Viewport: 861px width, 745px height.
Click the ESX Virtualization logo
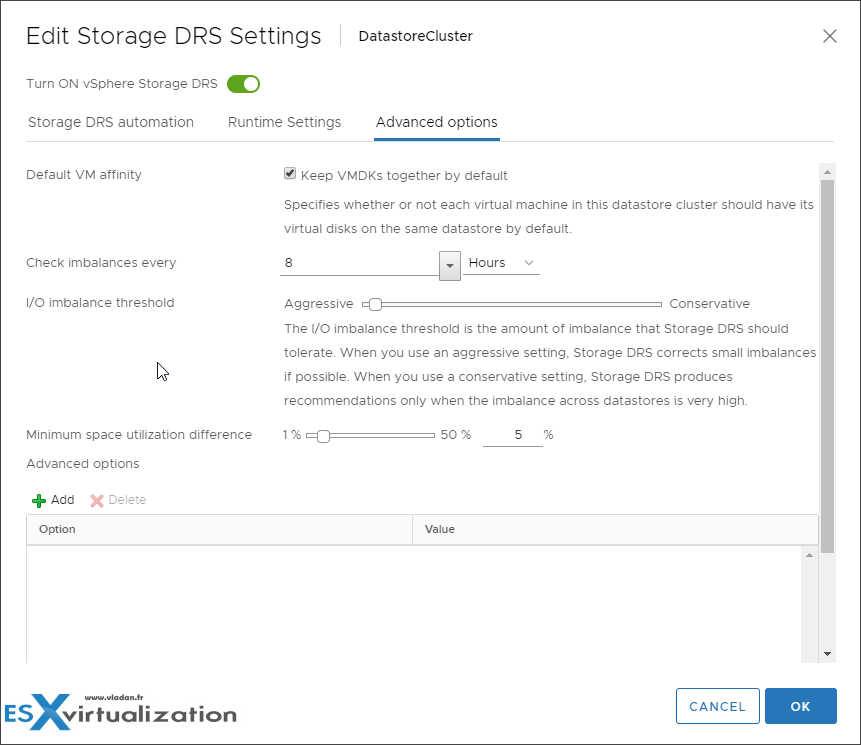pyautogui.click(x=118, y=712)
